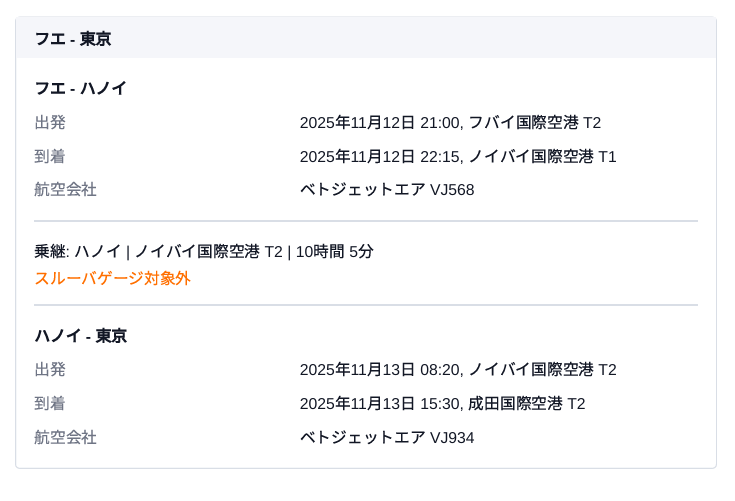Click the 2025年11月13日 08:20 departure time

380,370
